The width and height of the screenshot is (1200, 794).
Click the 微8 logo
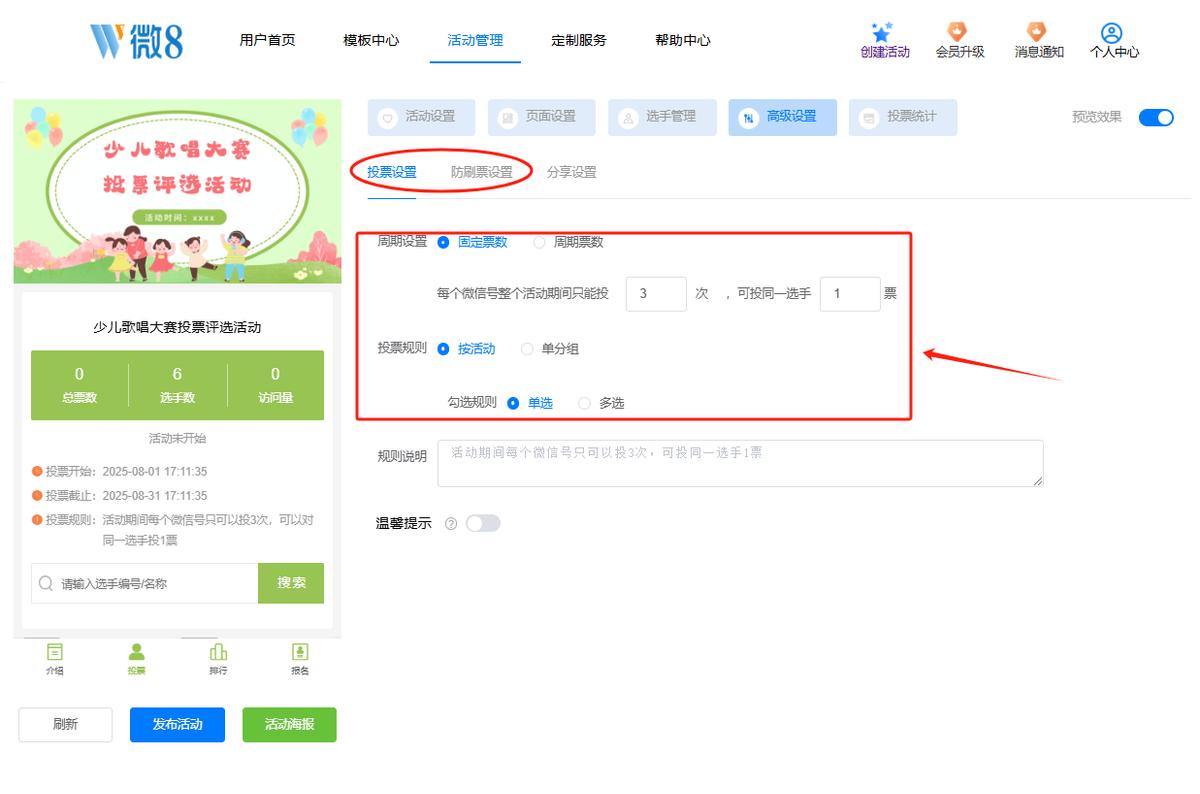136,40
